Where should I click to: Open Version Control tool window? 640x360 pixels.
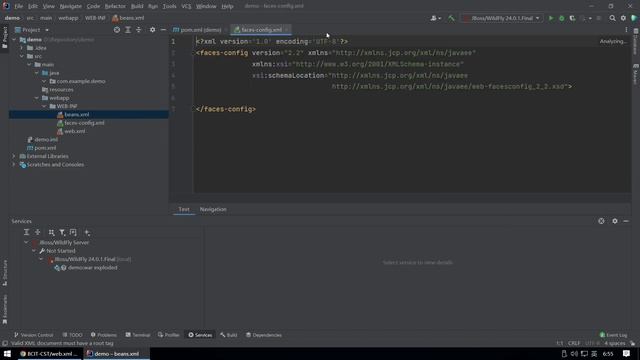tap(33, 335)
